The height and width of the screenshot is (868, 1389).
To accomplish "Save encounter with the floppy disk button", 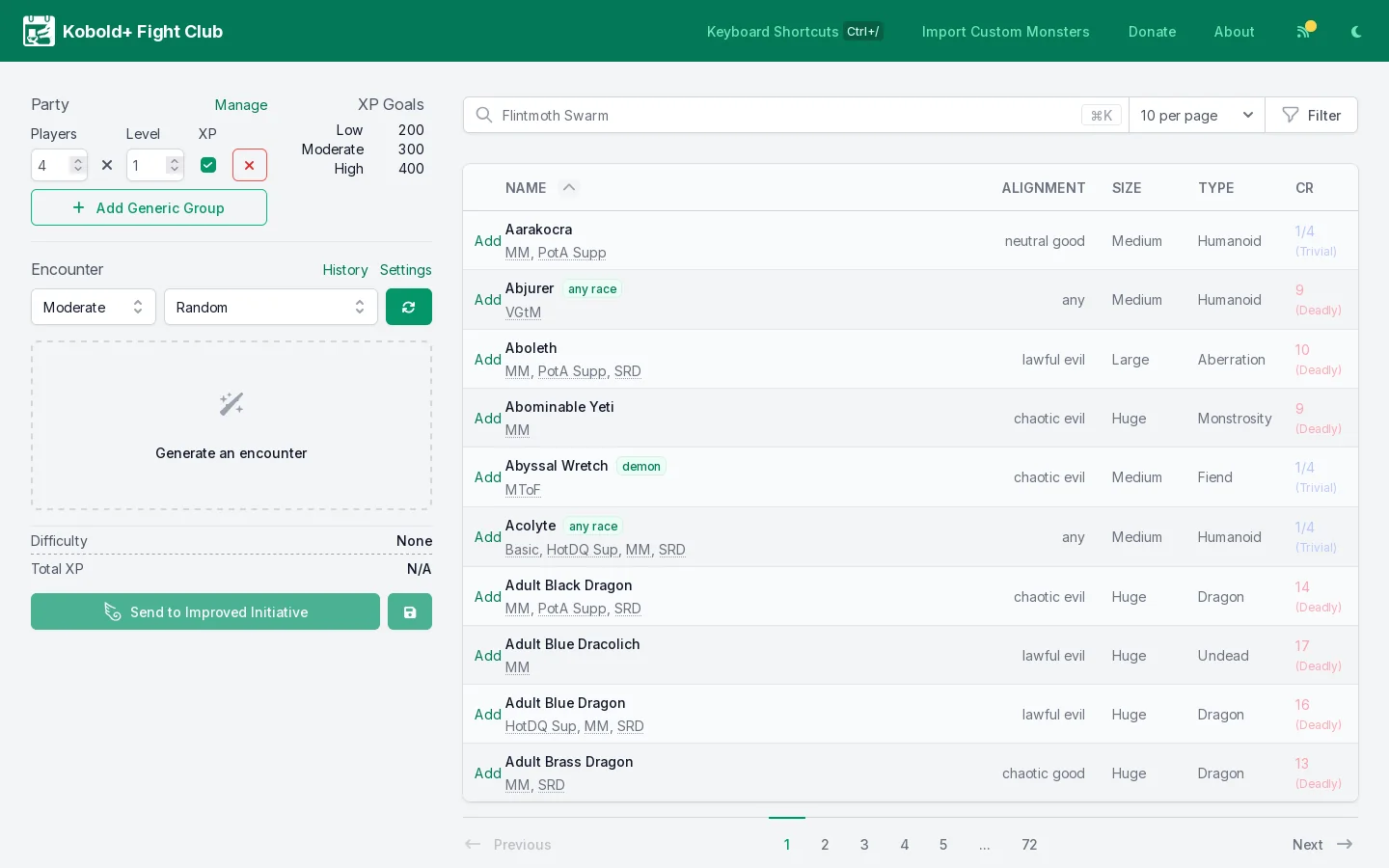I will coord(410,611).
